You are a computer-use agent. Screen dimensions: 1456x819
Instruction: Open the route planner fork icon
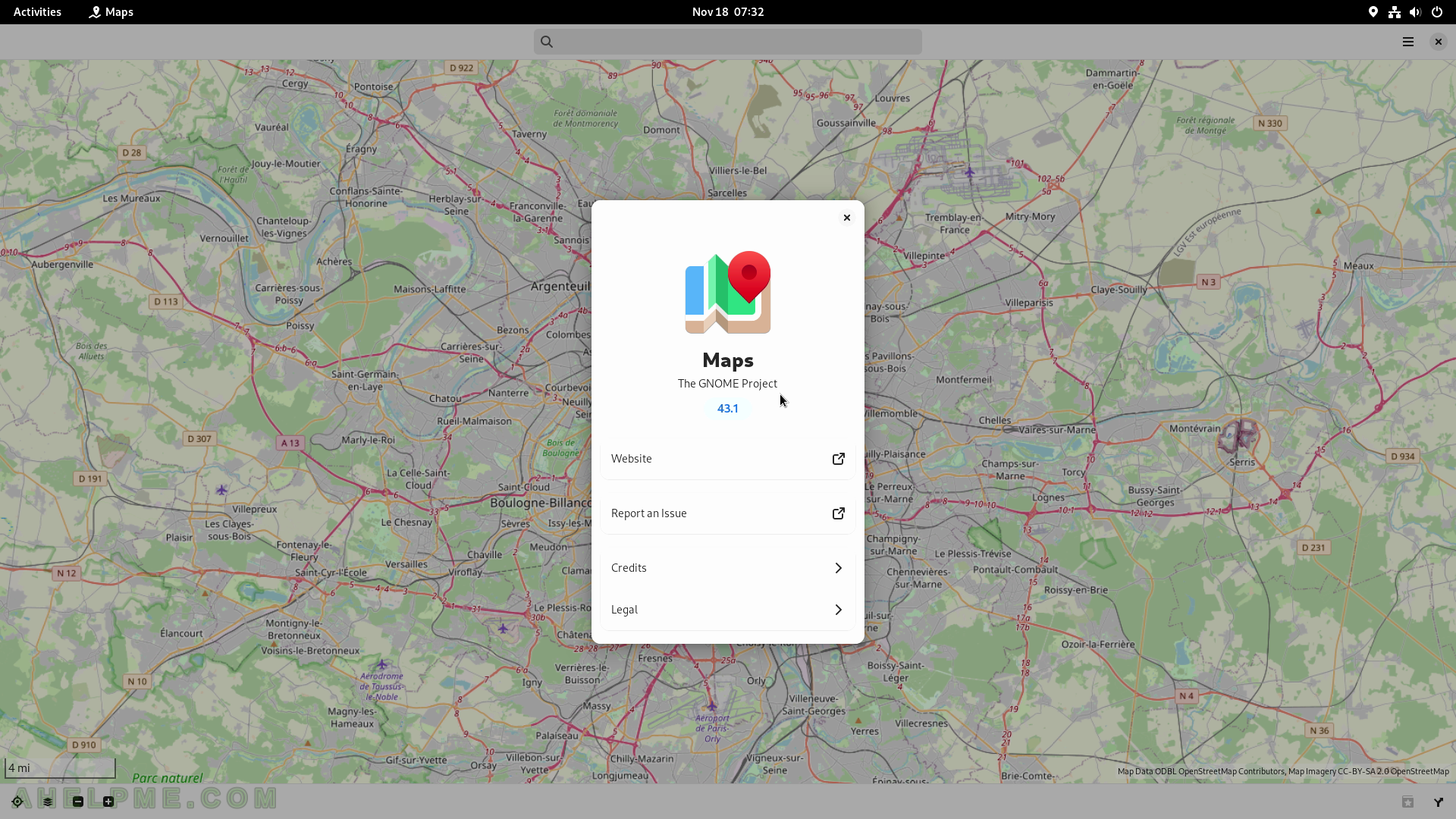click(1439, 802)
